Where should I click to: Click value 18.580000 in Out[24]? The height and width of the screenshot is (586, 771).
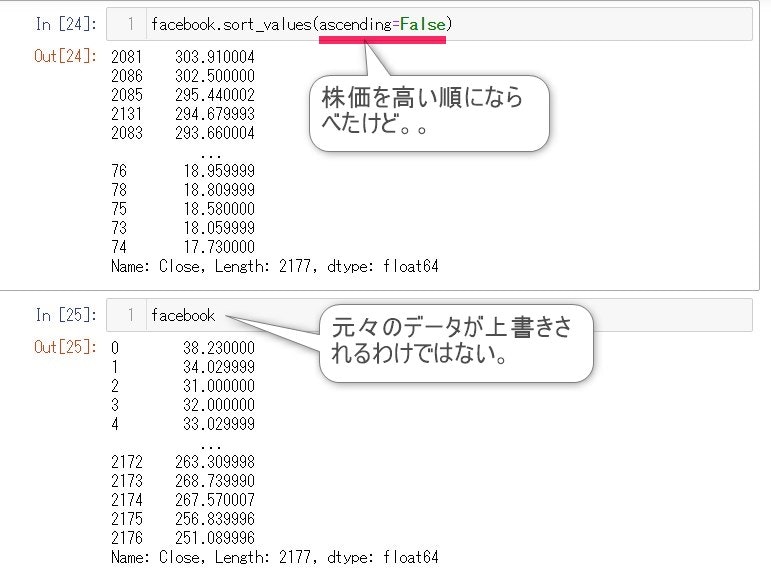(219, 209)
